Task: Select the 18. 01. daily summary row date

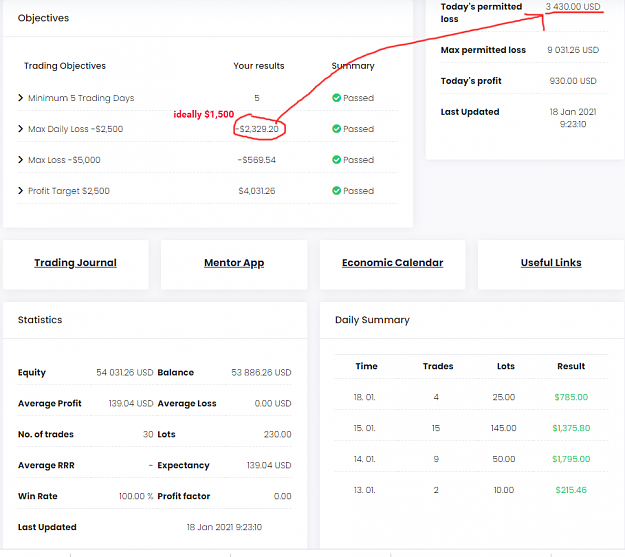Action: [364, 397]
